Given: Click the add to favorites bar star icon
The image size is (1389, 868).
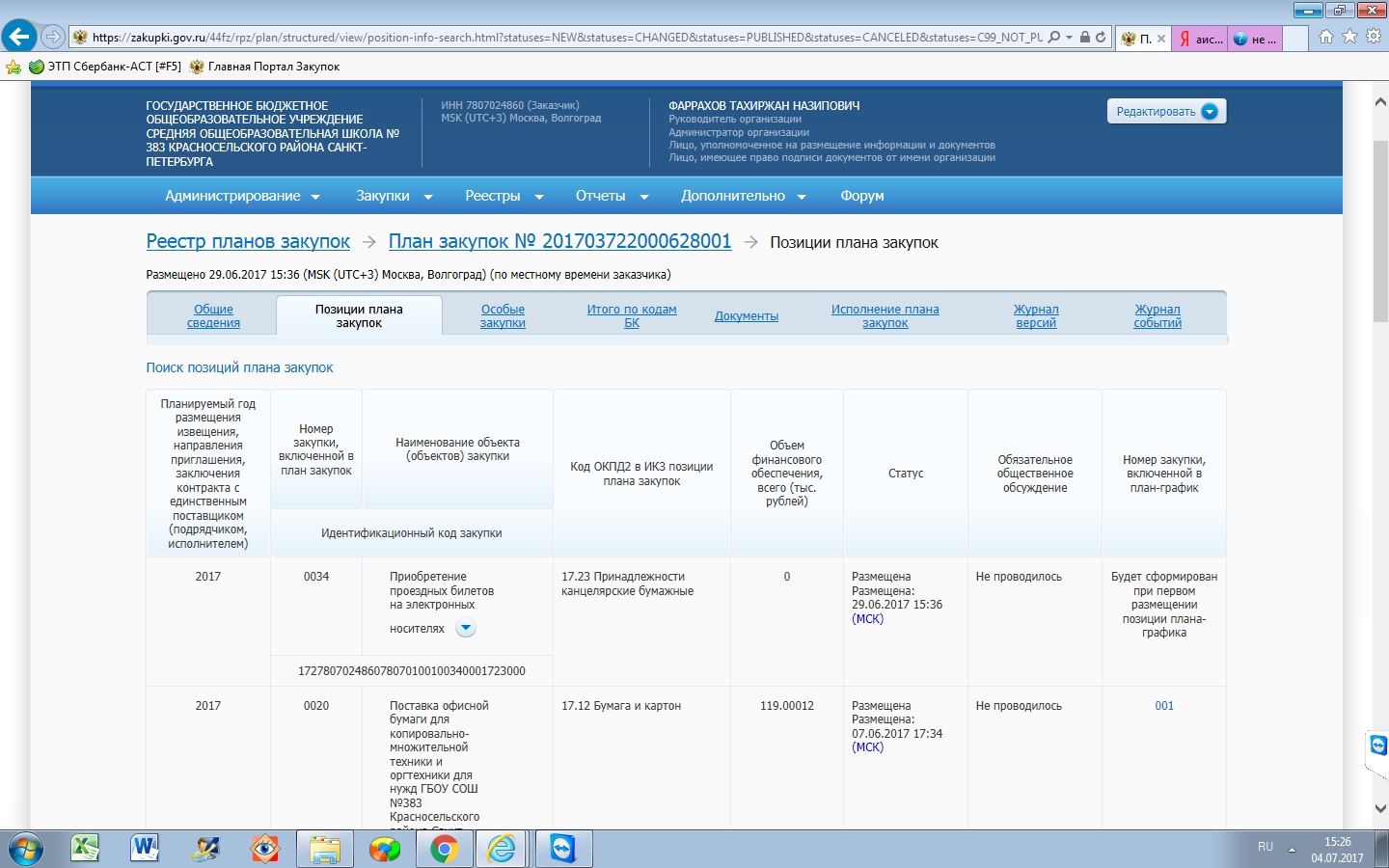Looking at the screenshot, I should (x=14, y=67).
